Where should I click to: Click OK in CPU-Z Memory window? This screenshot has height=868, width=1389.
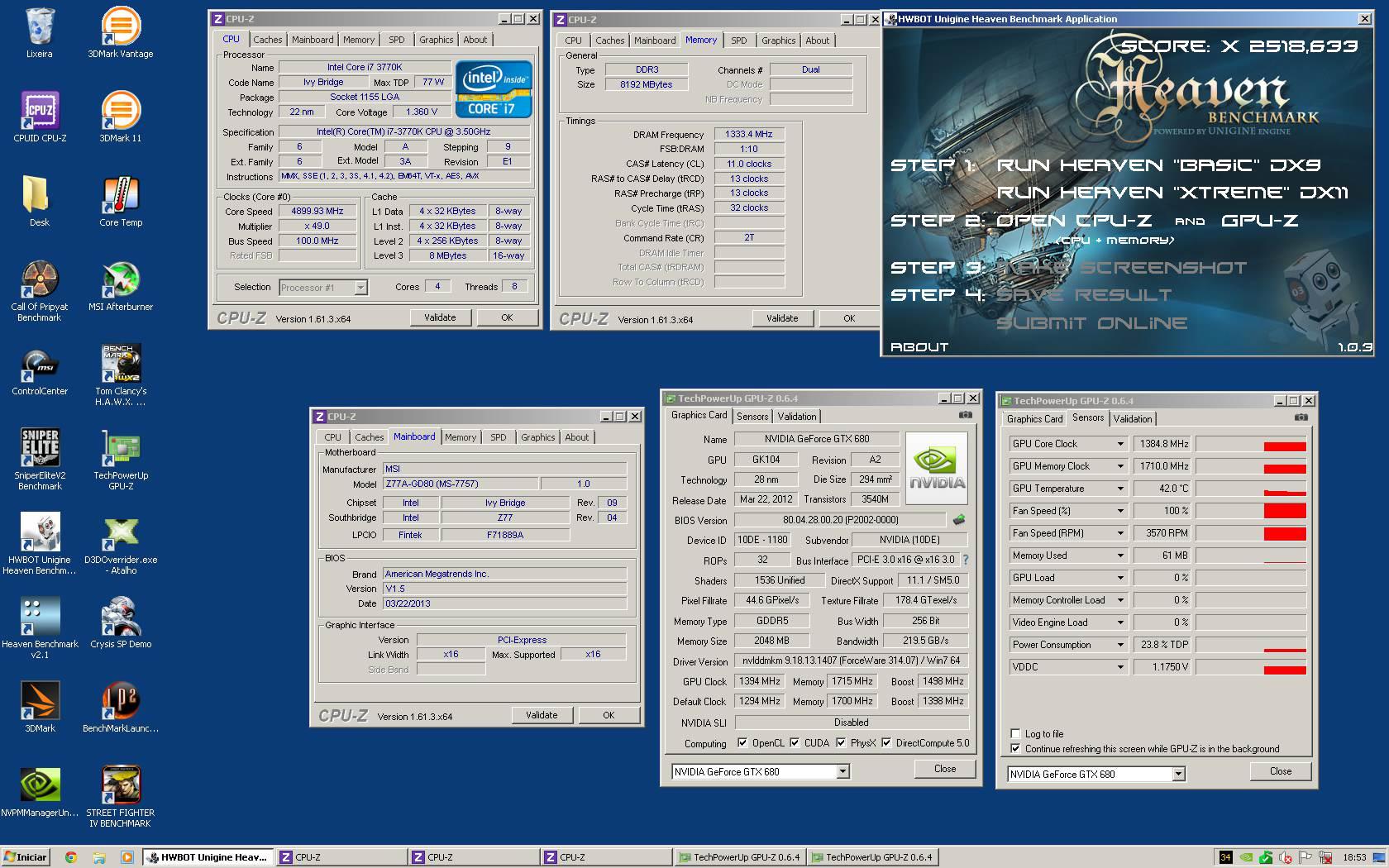pyautogui.click(x=849, y=318)
